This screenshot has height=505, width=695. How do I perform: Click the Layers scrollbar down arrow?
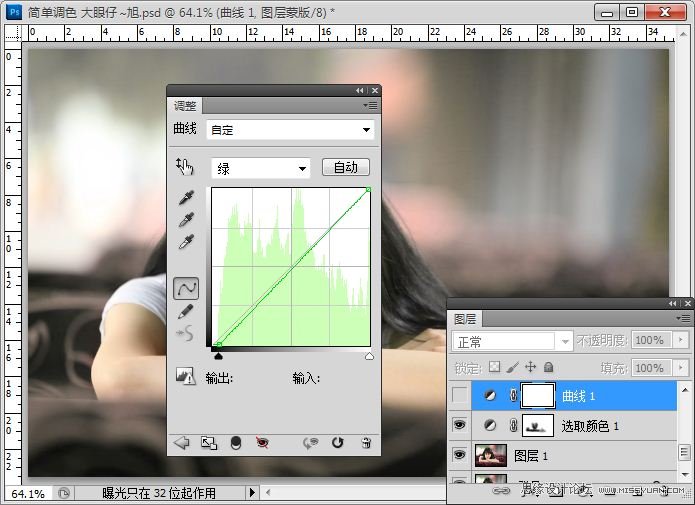[685, 475]
